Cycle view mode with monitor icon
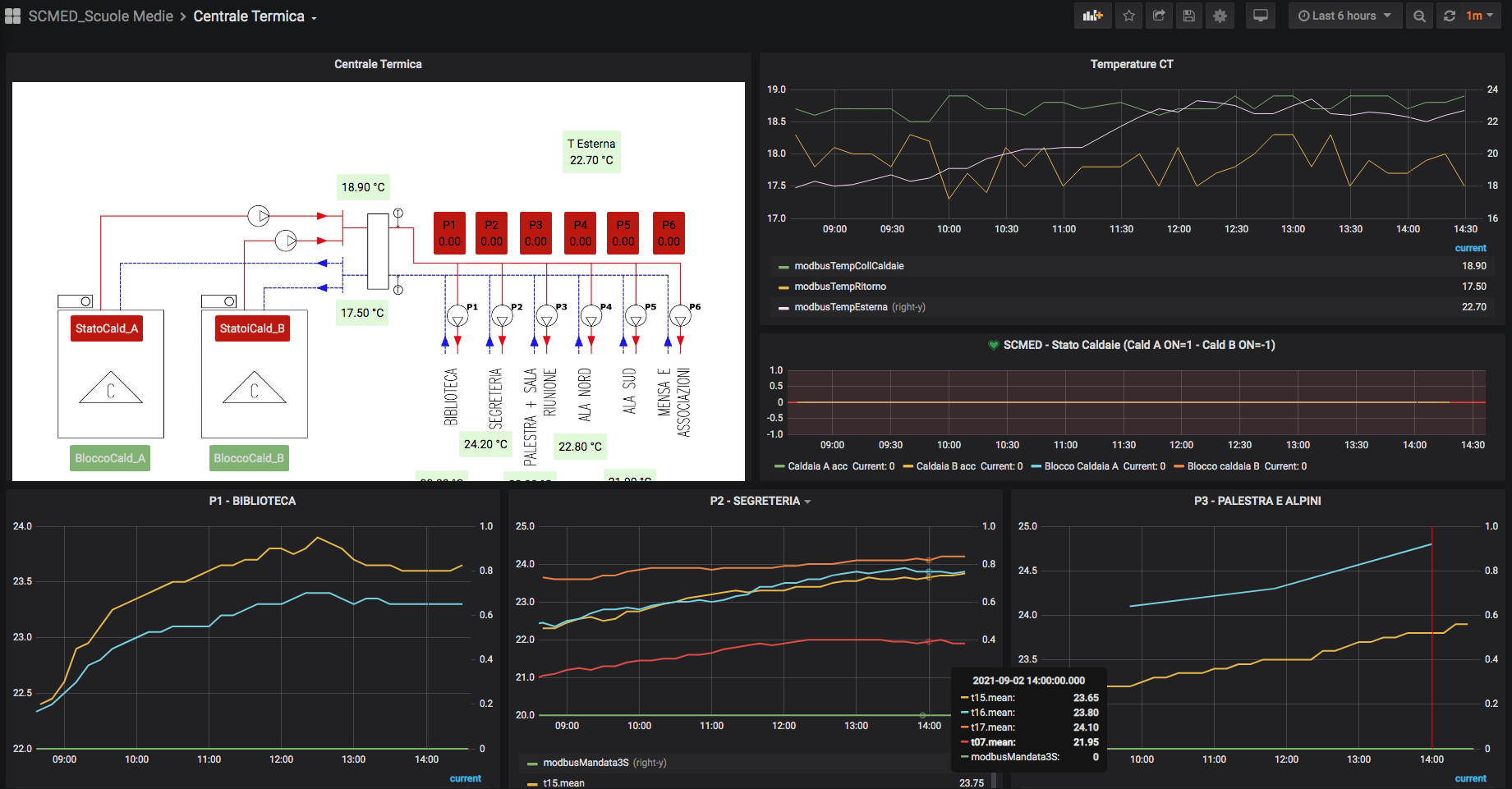The height and width of the screenshot is (789, 1512). (x=1260, y=16)
